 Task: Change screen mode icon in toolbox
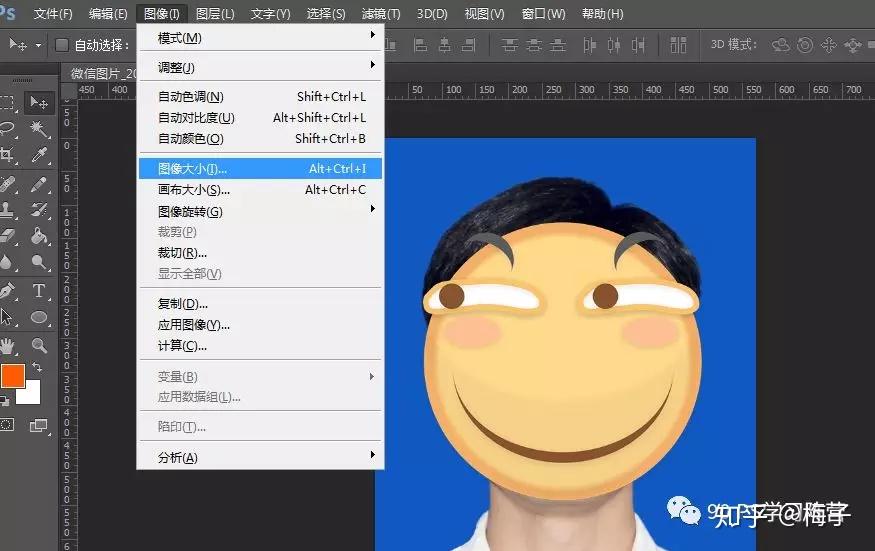(x=39, y=425)
